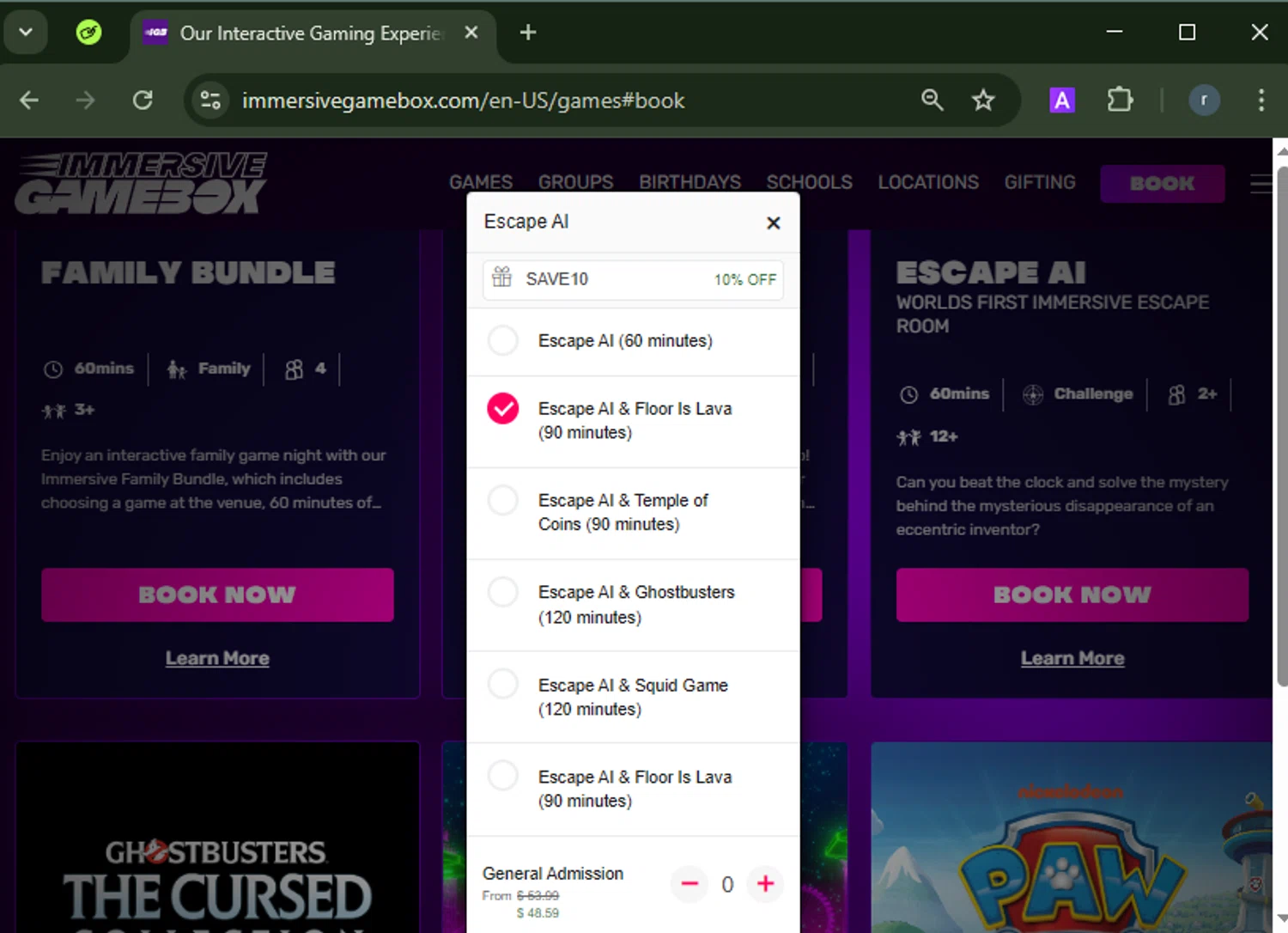The image size is (1288, 933).
Task: Click the 12+ age icon on Escape AI card
Action: coord(909,437)
